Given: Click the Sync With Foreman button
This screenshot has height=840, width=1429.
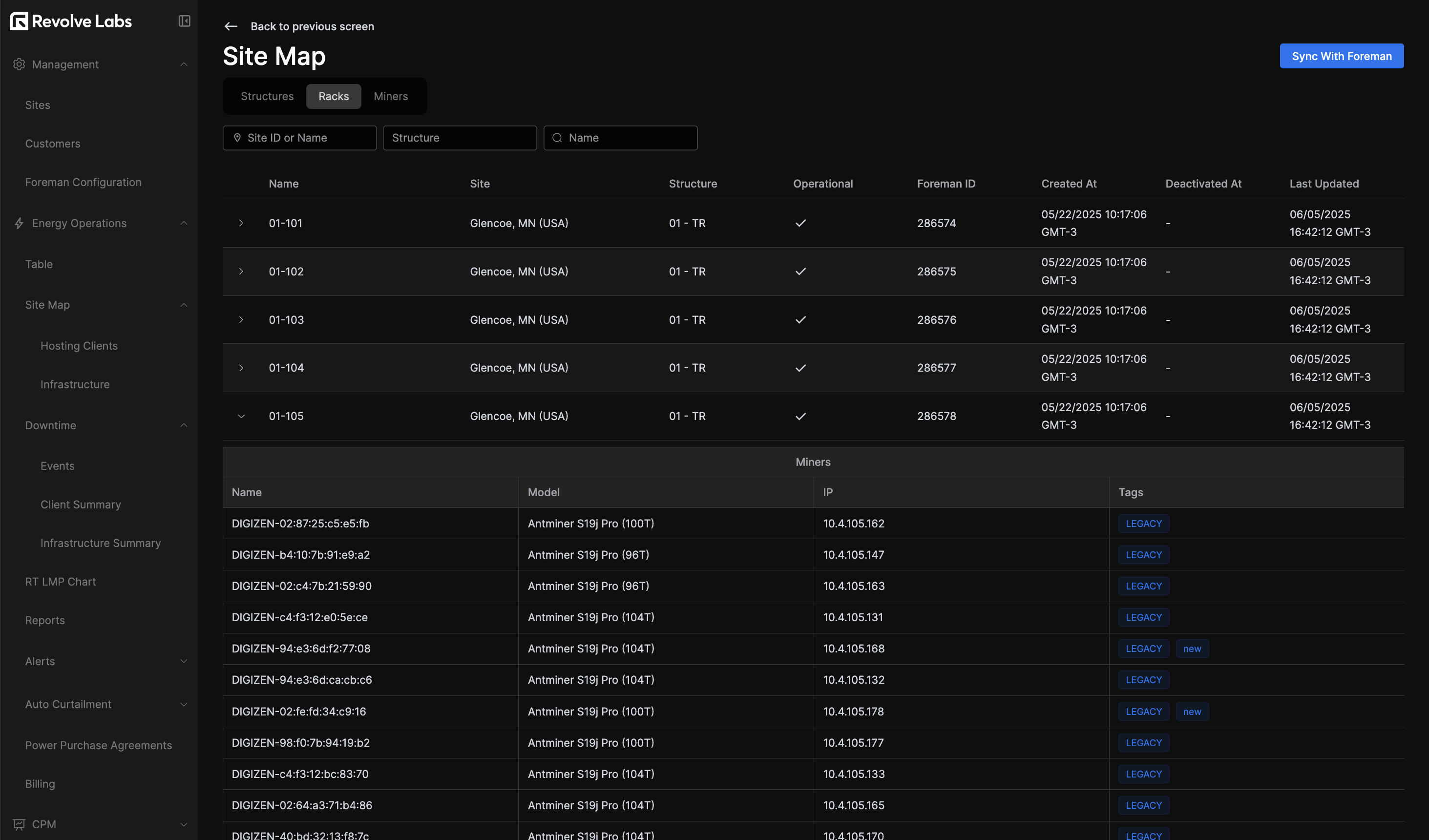Looking at the screenshot, I should (1341, 56).
